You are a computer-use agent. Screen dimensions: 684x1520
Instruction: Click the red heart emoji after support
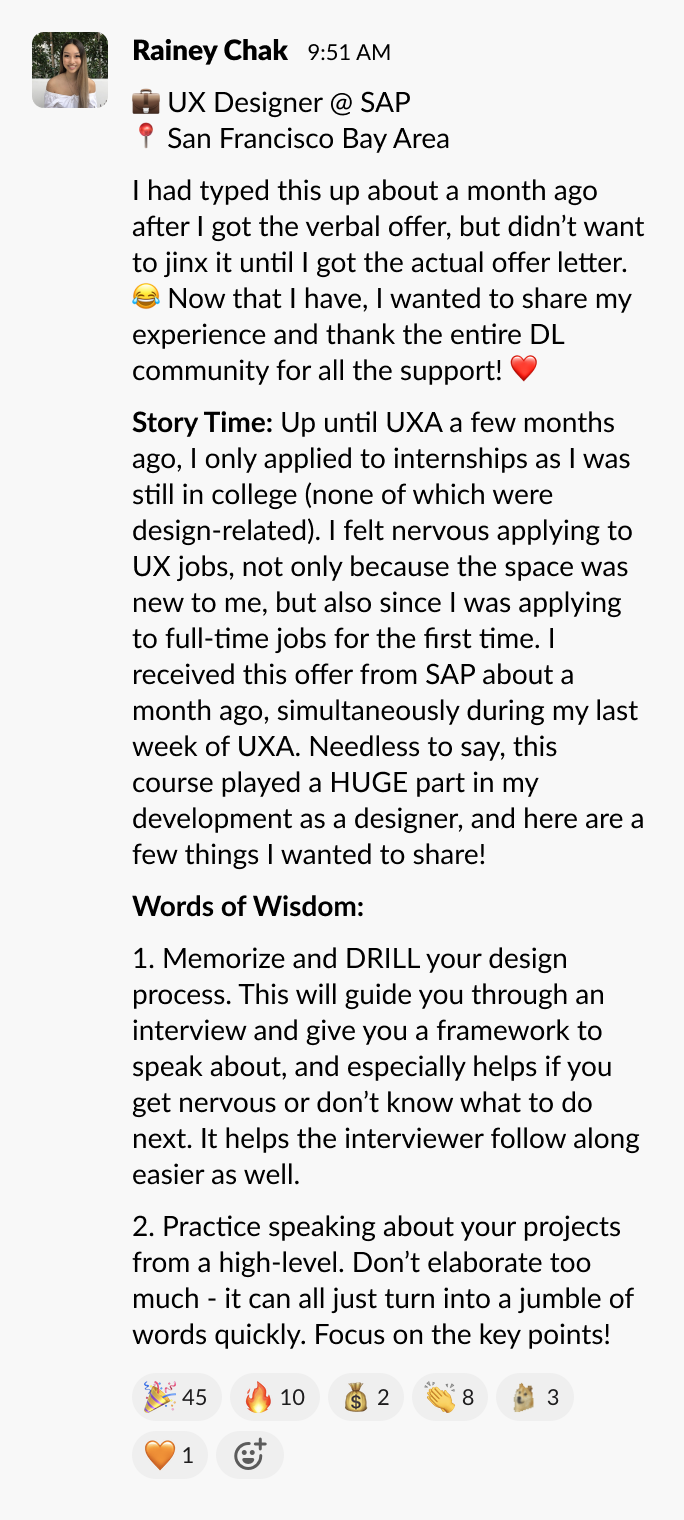click(x=523, y=369)
